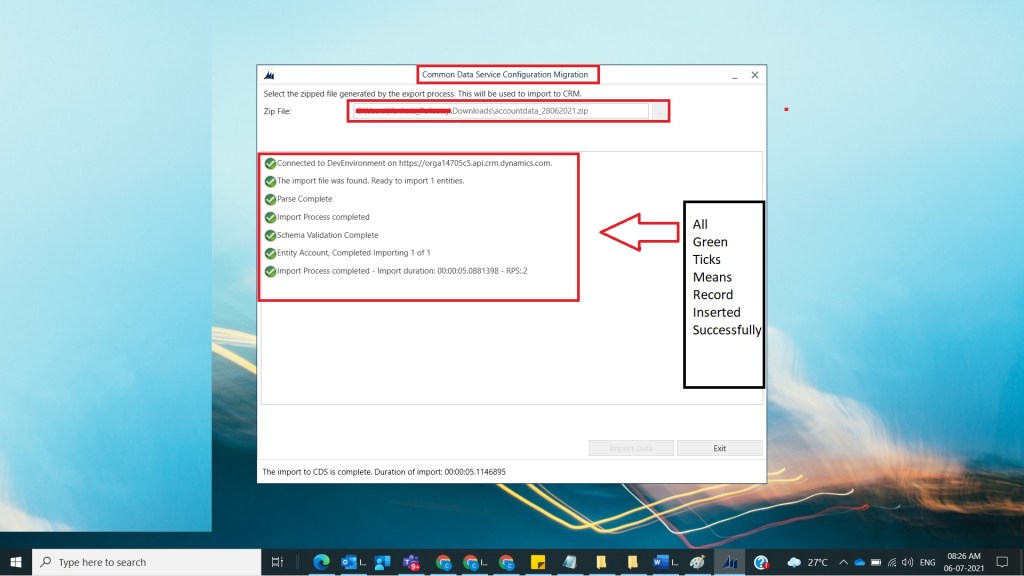Open the notification center icon
This screenshot has height=576, width=1024.
[1002, 562]
